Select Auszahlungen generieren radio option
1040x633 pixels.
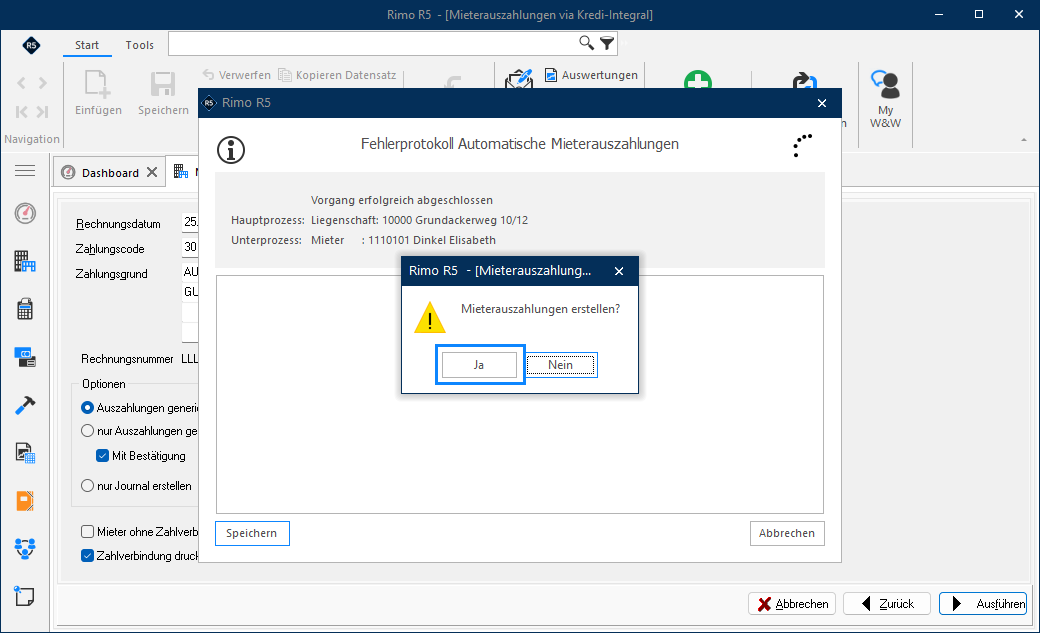click(87, 408)
